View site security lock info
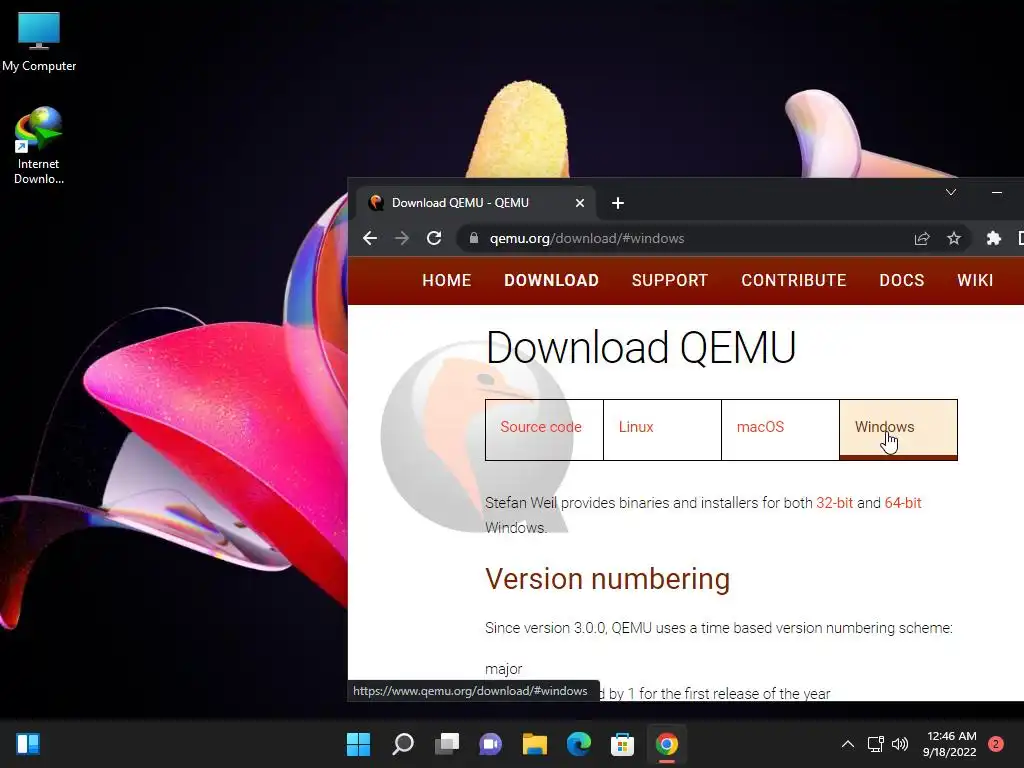The width and height of the screenshot is (1024, 768). click(x=474, y=238)
